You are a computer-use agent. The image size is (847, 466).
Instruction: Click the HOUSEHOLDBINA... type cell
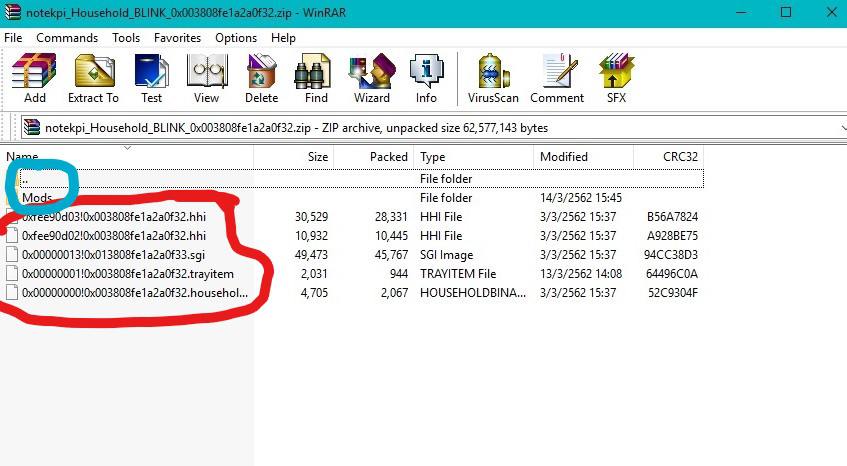tap(473, 292)
